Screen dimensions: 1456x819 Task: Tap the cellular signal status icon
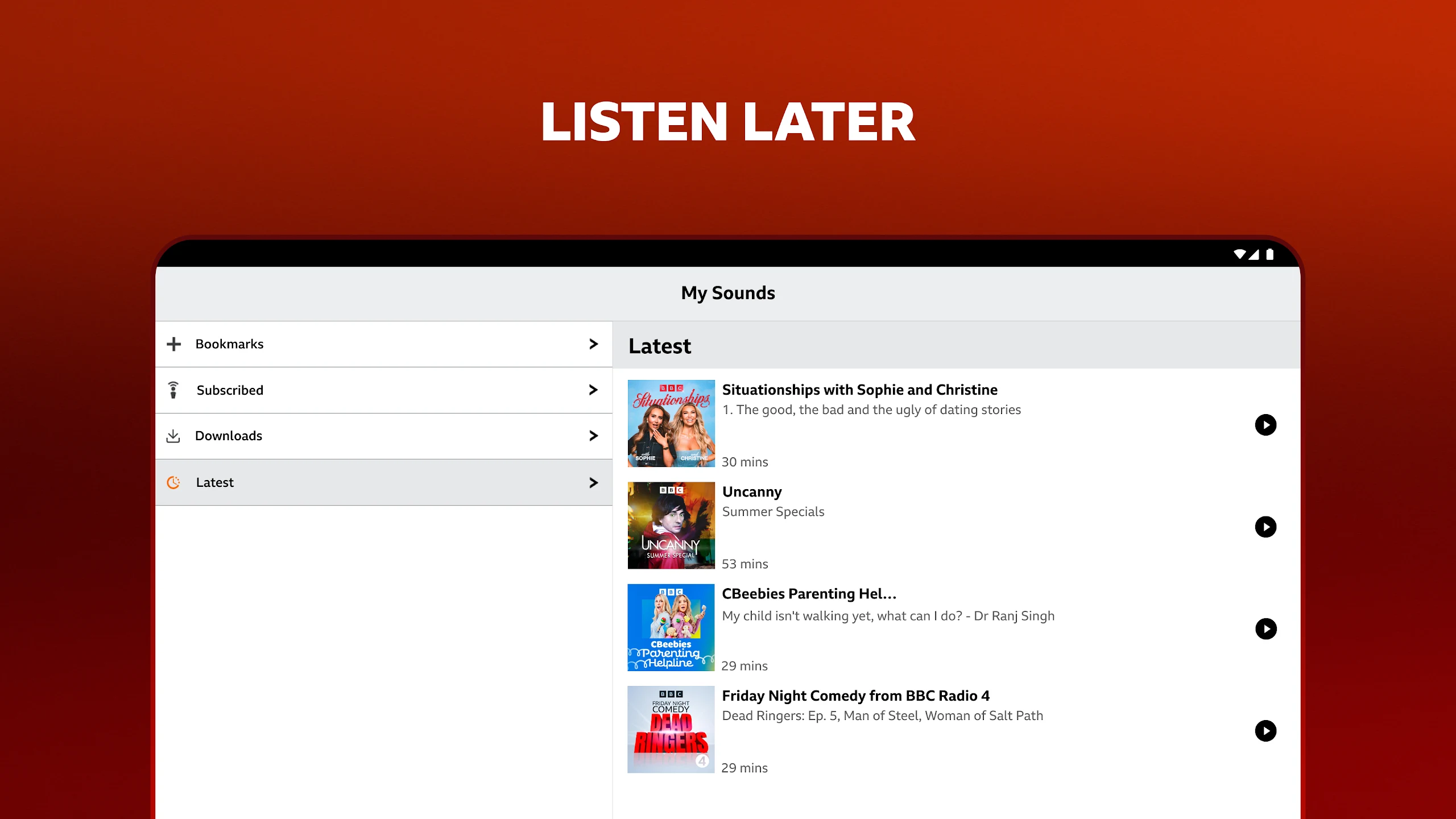(1255, 254)
